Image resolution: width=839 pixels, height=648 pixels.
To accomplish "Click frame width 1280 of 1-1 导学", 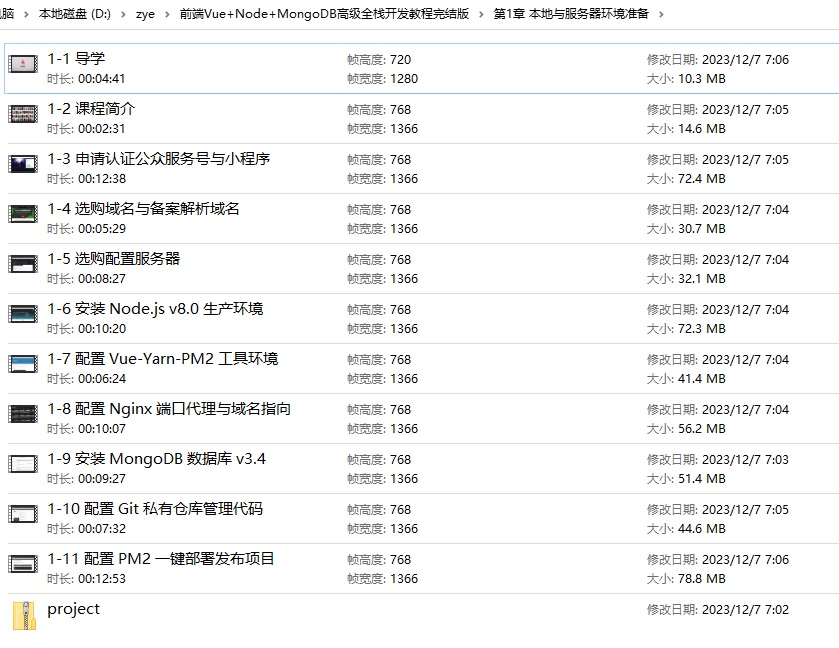I will coord(404,79).
